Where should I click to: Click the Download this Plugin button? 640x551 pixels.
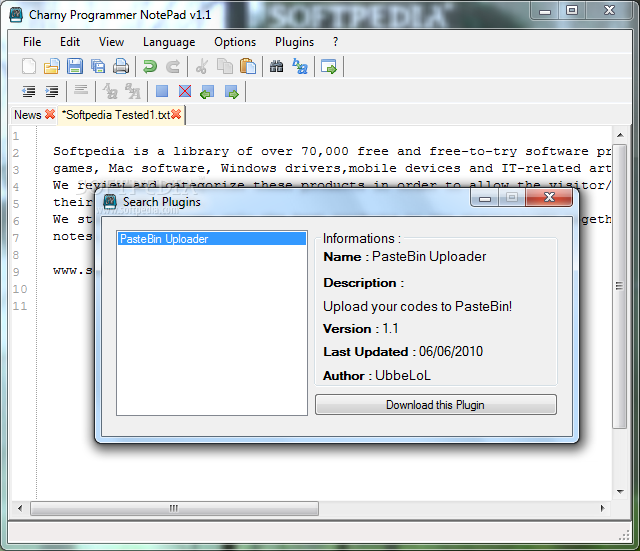[436, 405]
